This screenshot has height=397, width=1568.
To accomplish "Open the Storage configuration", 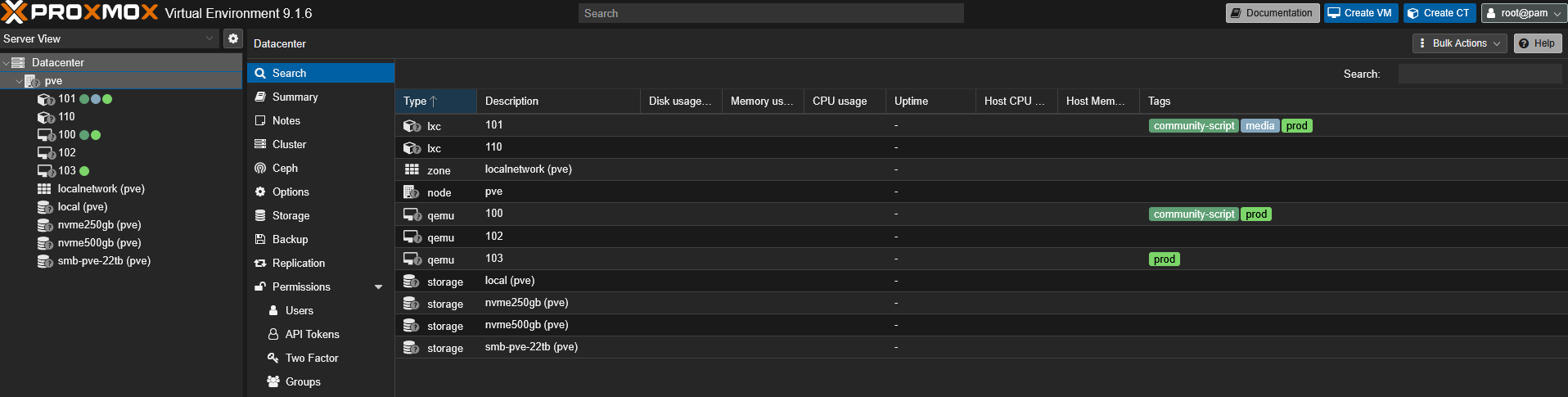I will 321,215.
